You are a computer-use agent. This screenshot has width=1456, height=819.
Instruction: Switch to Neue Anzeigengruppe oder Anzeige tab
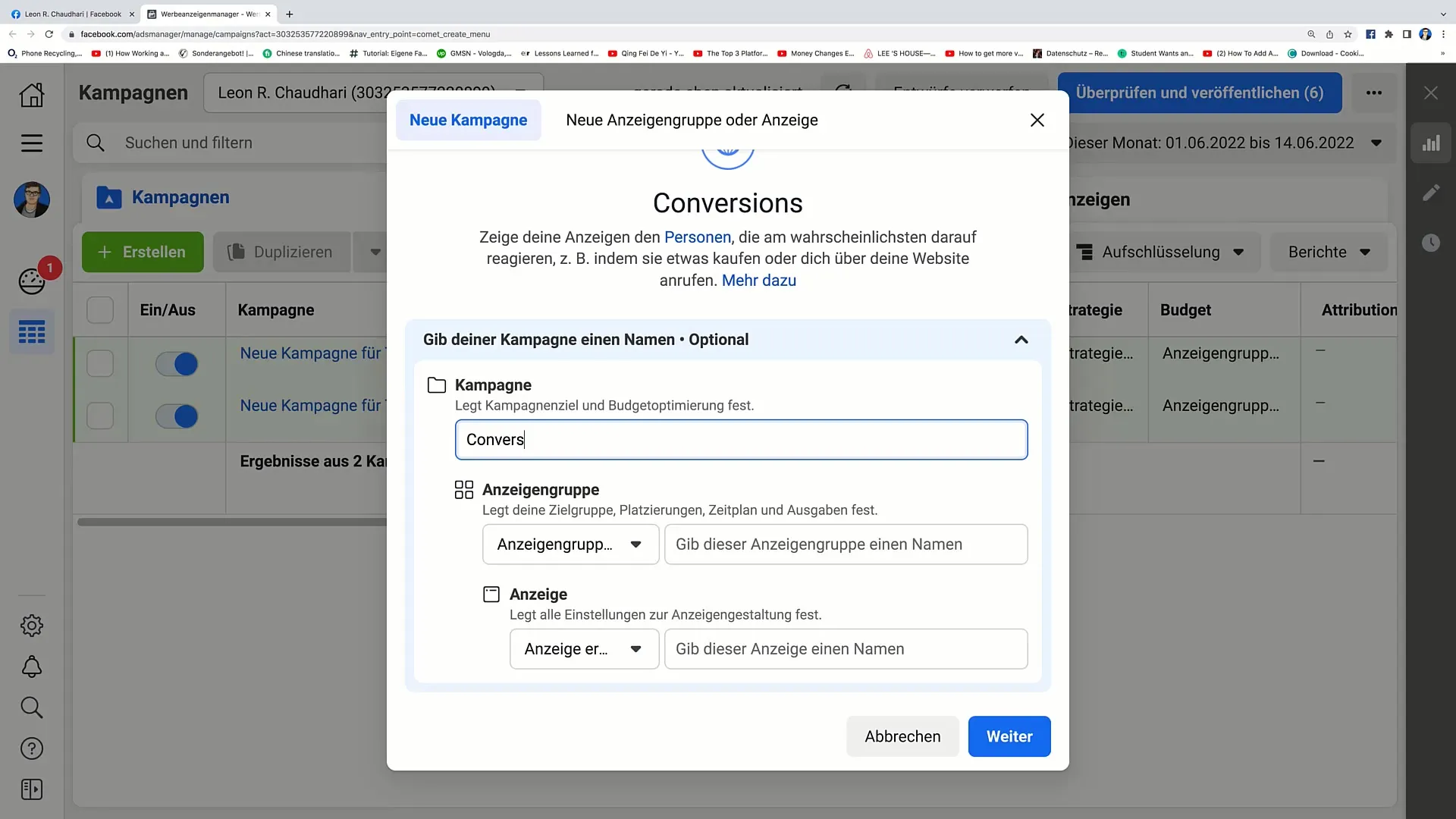click(x=692, y=120)
